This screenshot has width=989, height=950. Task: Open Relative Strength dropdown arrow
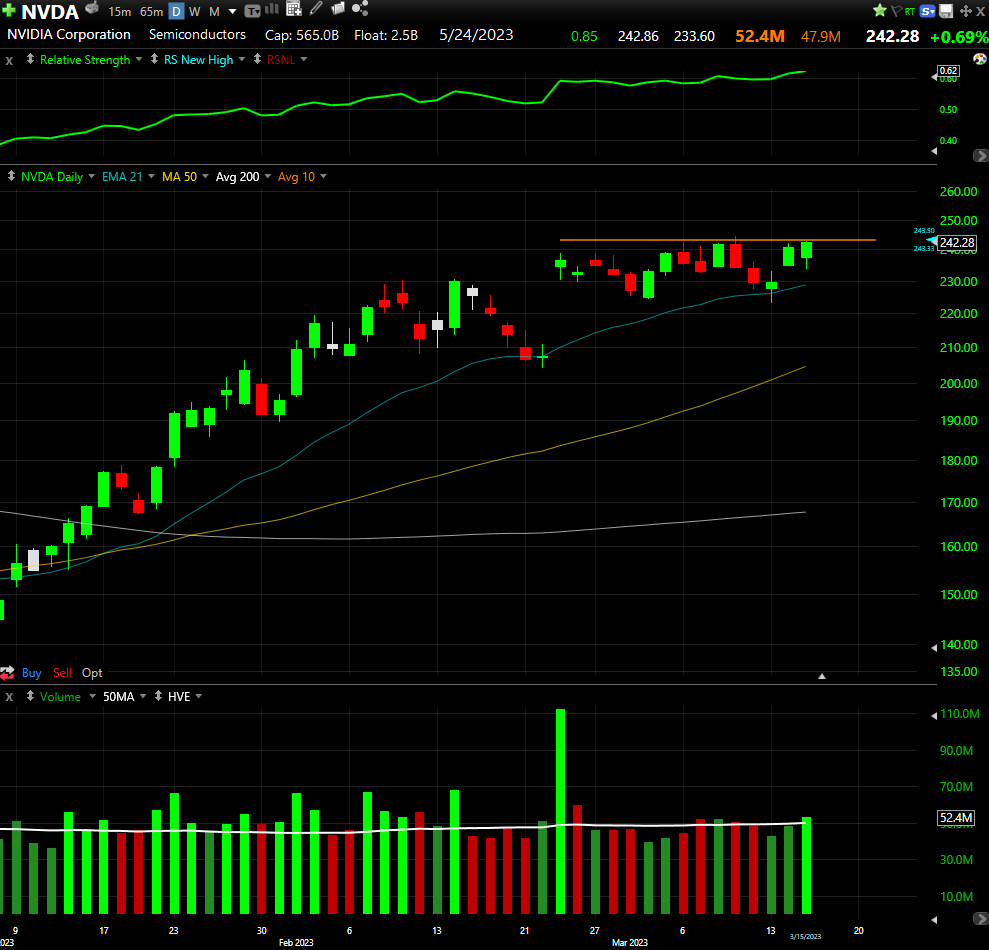click(x=139, y=59)
